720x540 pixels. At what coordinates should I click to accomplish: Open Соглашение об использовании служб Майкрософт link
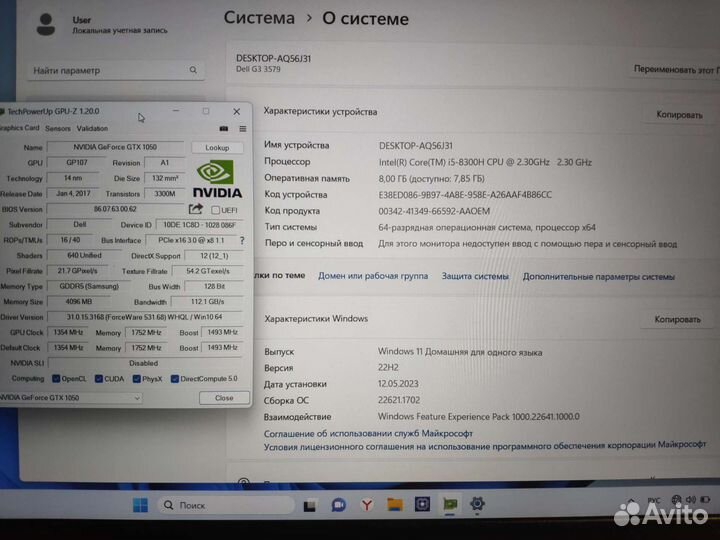[x=368, y=433]
